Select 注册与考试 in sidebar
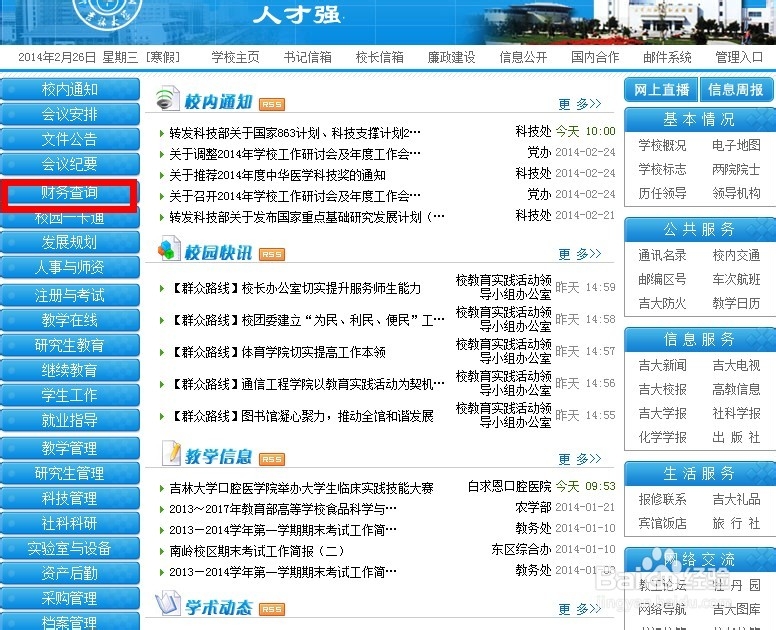 coord(70,295)
